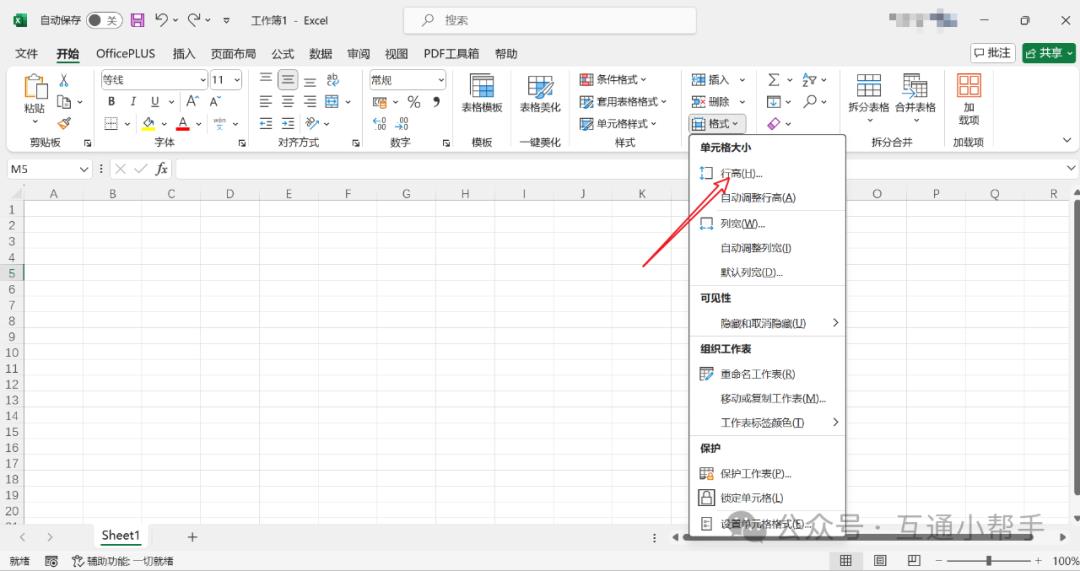Click the Format Painter brush icon
Viewport: 1080px width, 571px height.
(x=64, y=123)
